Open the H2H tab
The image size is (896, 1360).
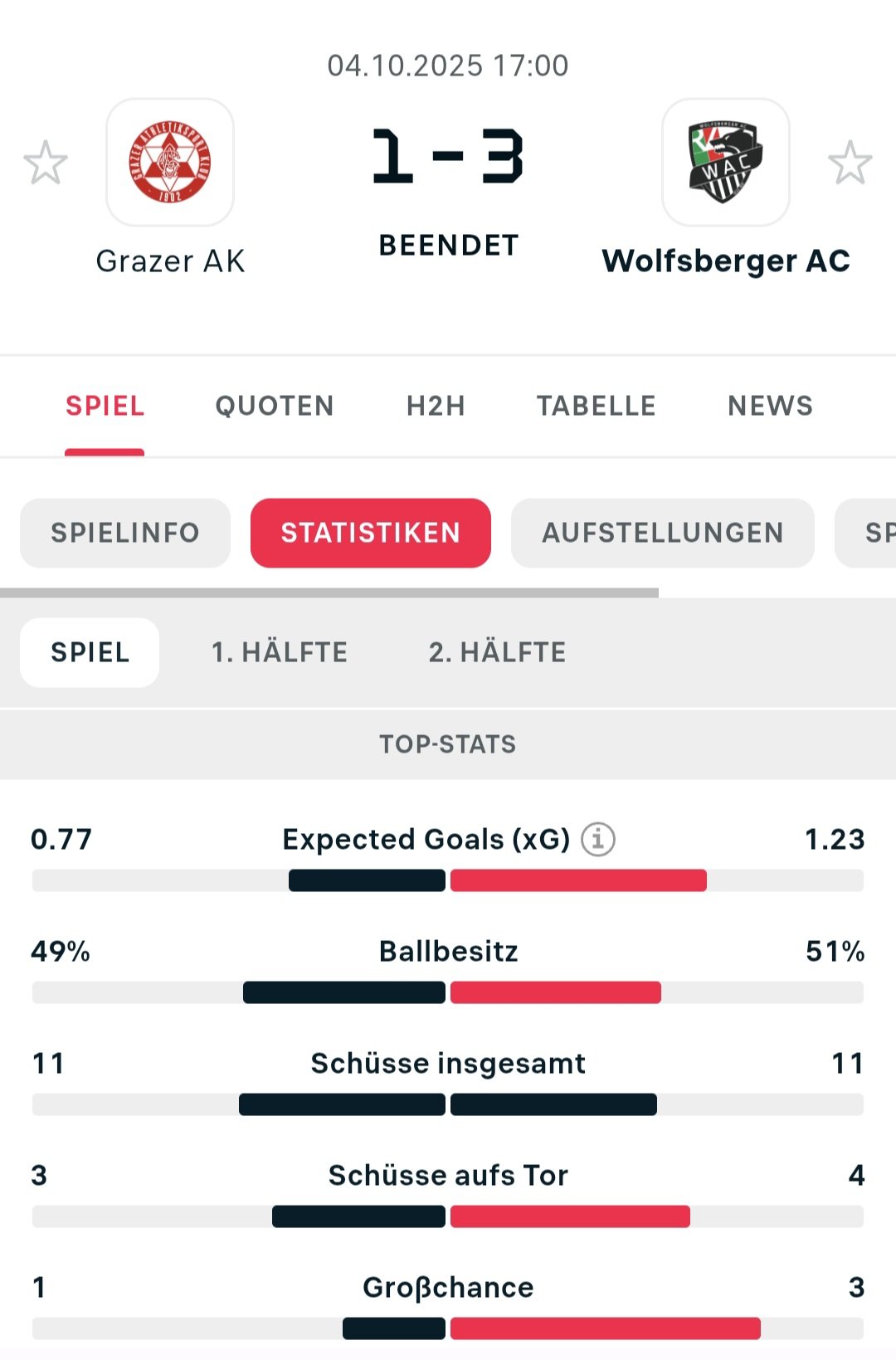(436, 406)
